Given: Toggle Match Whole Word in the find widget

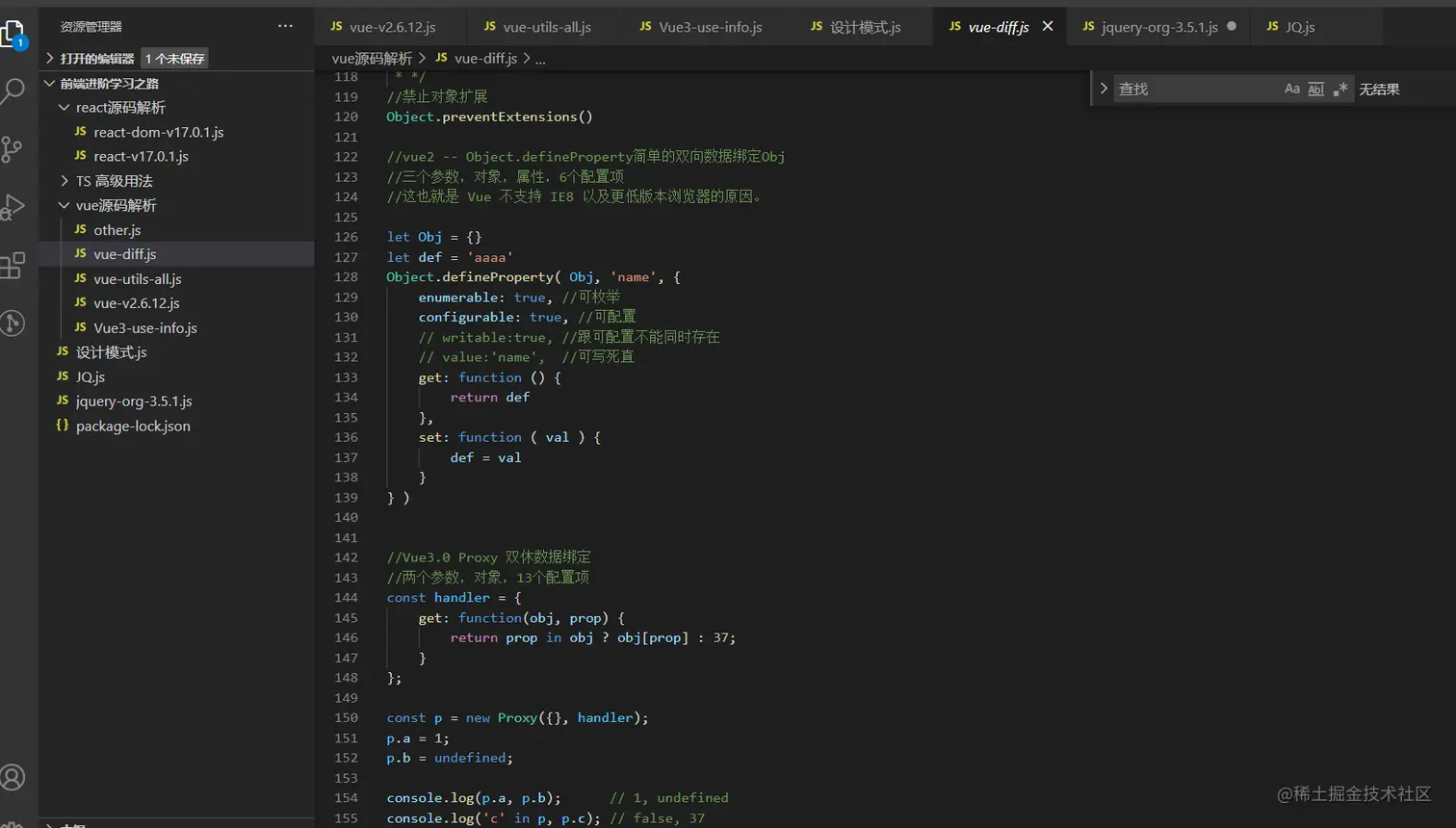Looking at the screenshot, I should [1315, 89].
